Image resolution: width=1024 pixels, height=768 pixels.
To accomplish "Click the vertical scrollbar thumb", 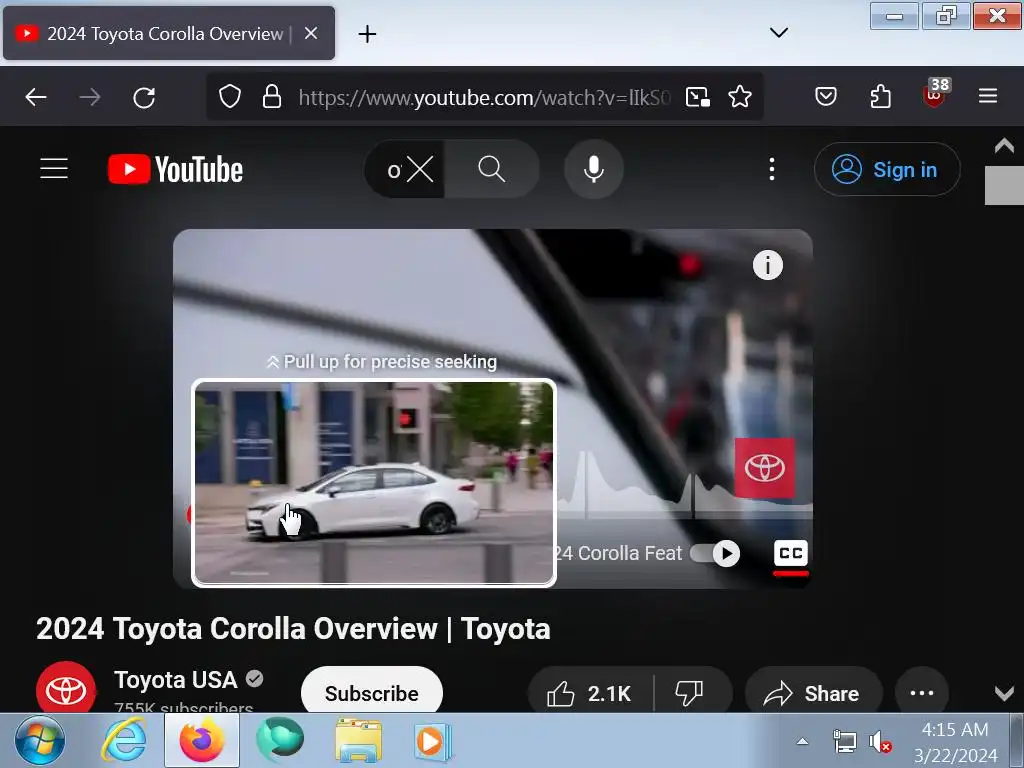I will point(1004,185).
